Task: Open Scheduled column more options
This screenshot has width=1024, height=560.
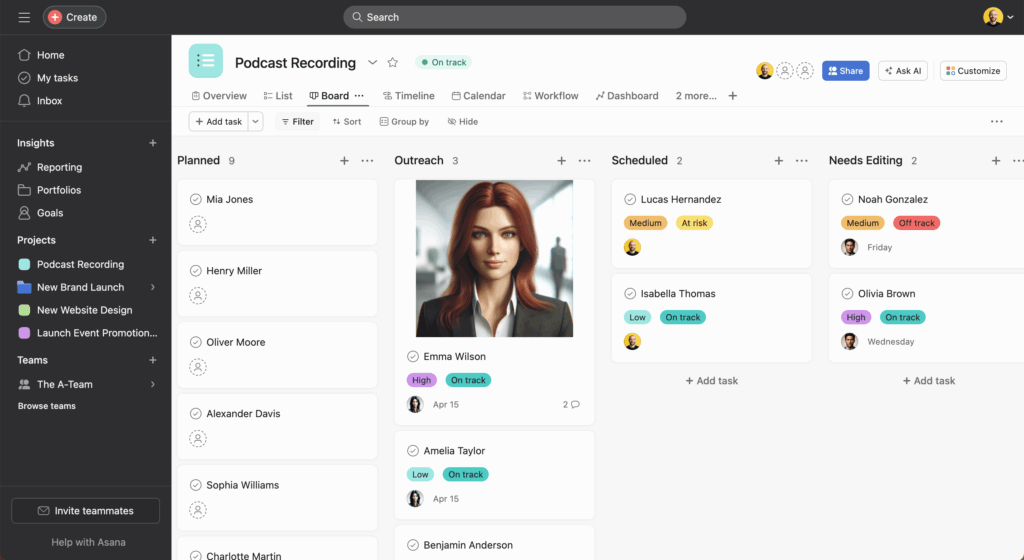Action: pyautogui.click(x=802, y=161)
